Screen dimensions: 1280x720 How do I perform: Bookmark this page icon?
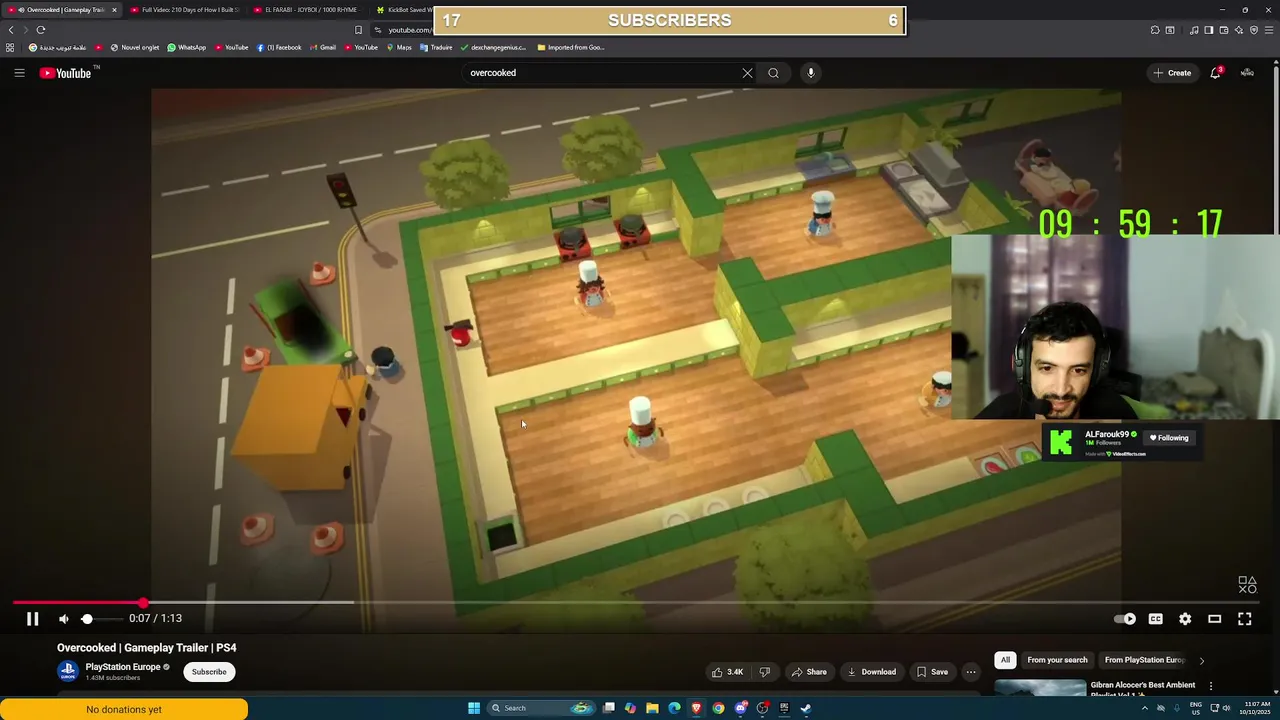point(358,30)
